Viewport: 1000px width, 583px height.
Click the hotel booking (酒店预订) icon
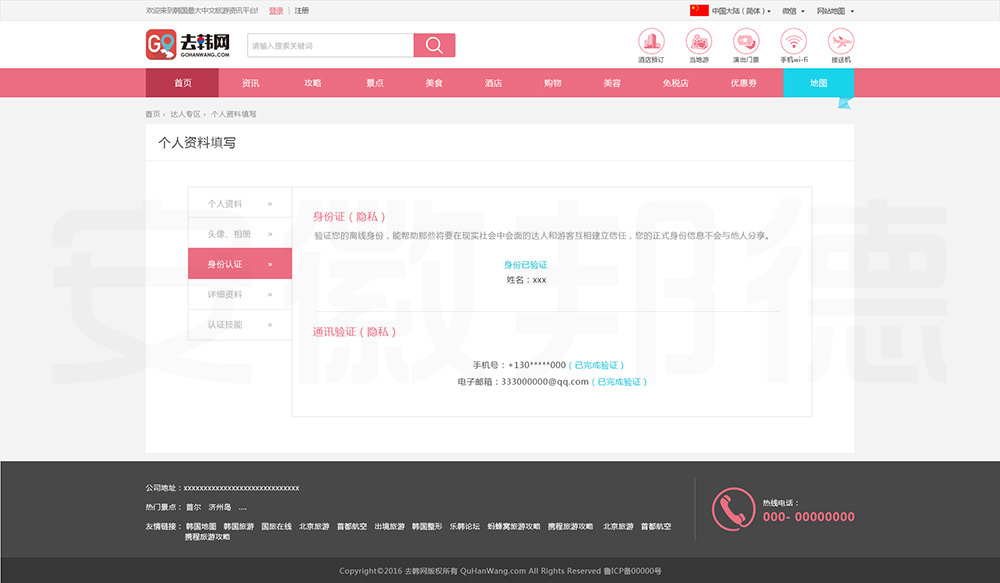[651, 42]
